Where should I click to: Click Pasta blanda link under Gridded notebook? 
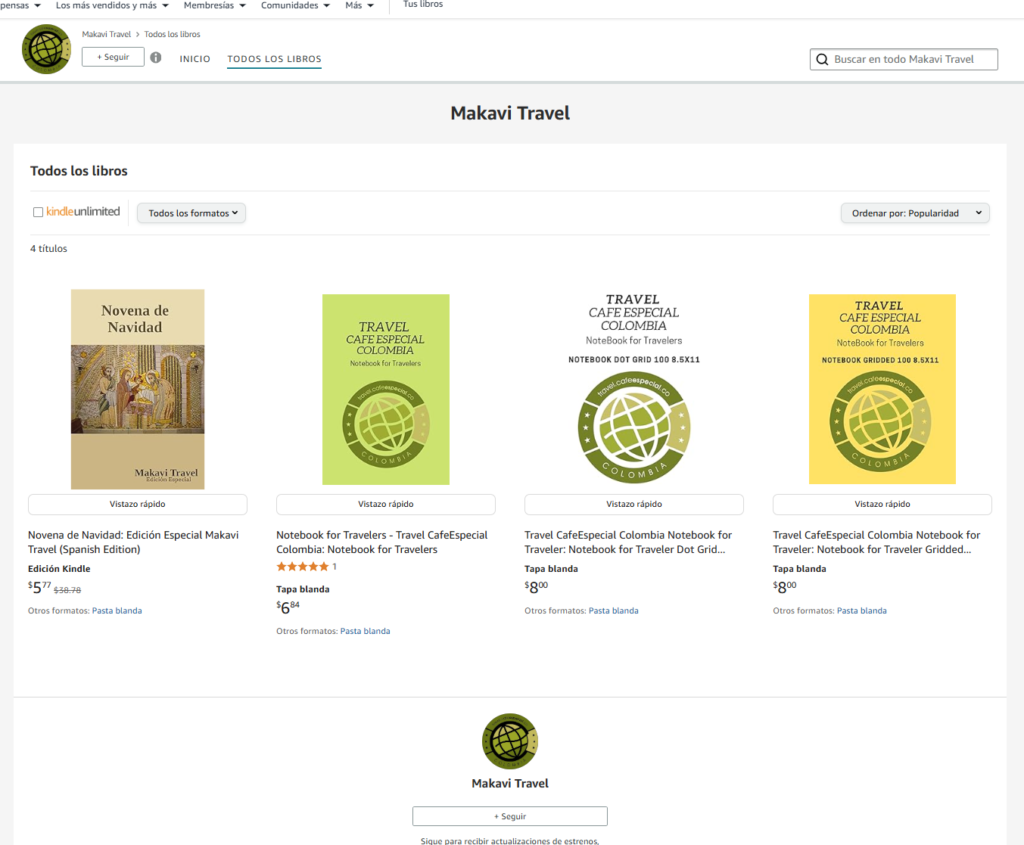coord(862,611)
